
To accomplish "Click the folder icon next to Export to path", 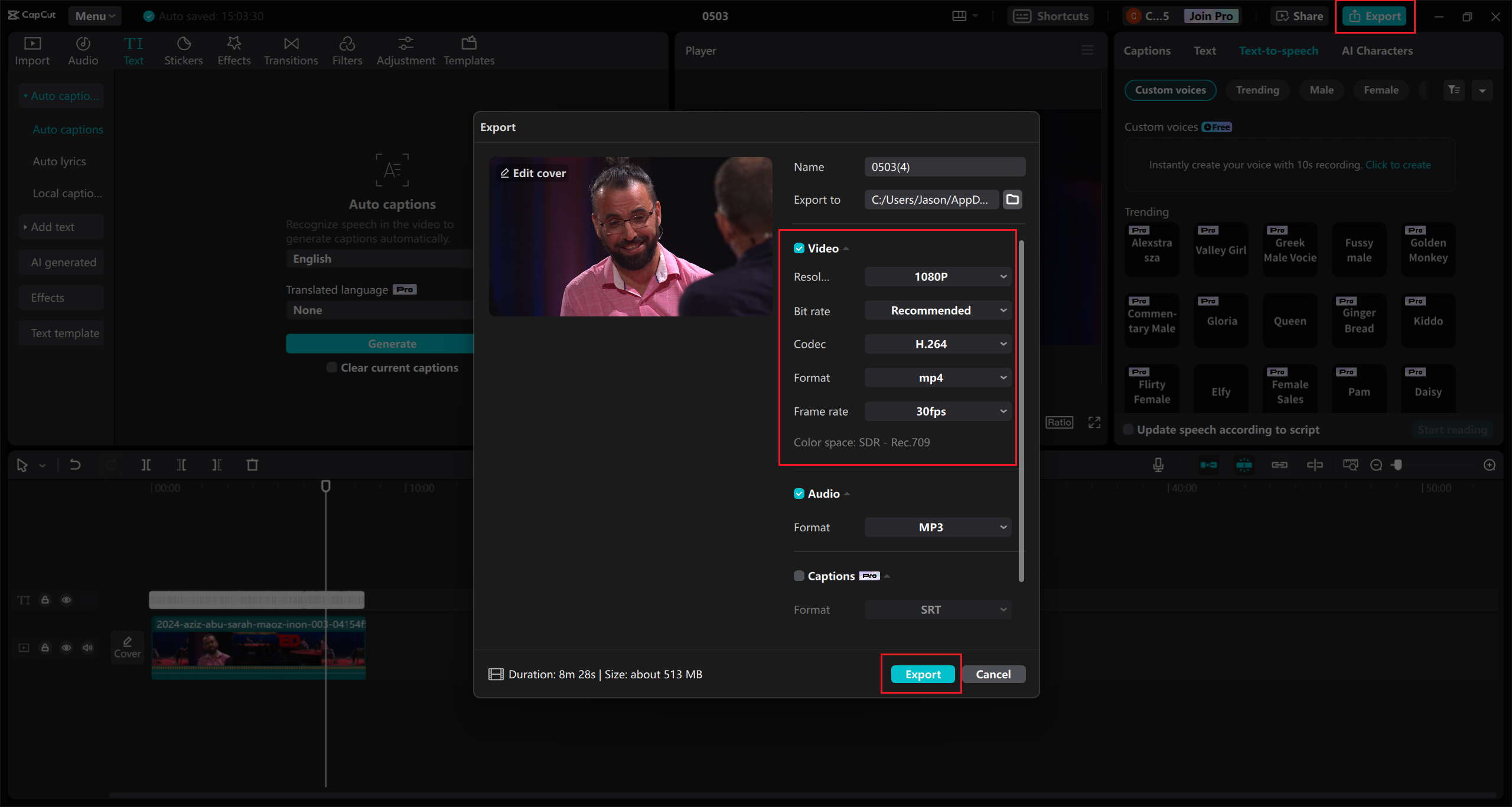I will pyautogui.click(x=1012, y=200).
